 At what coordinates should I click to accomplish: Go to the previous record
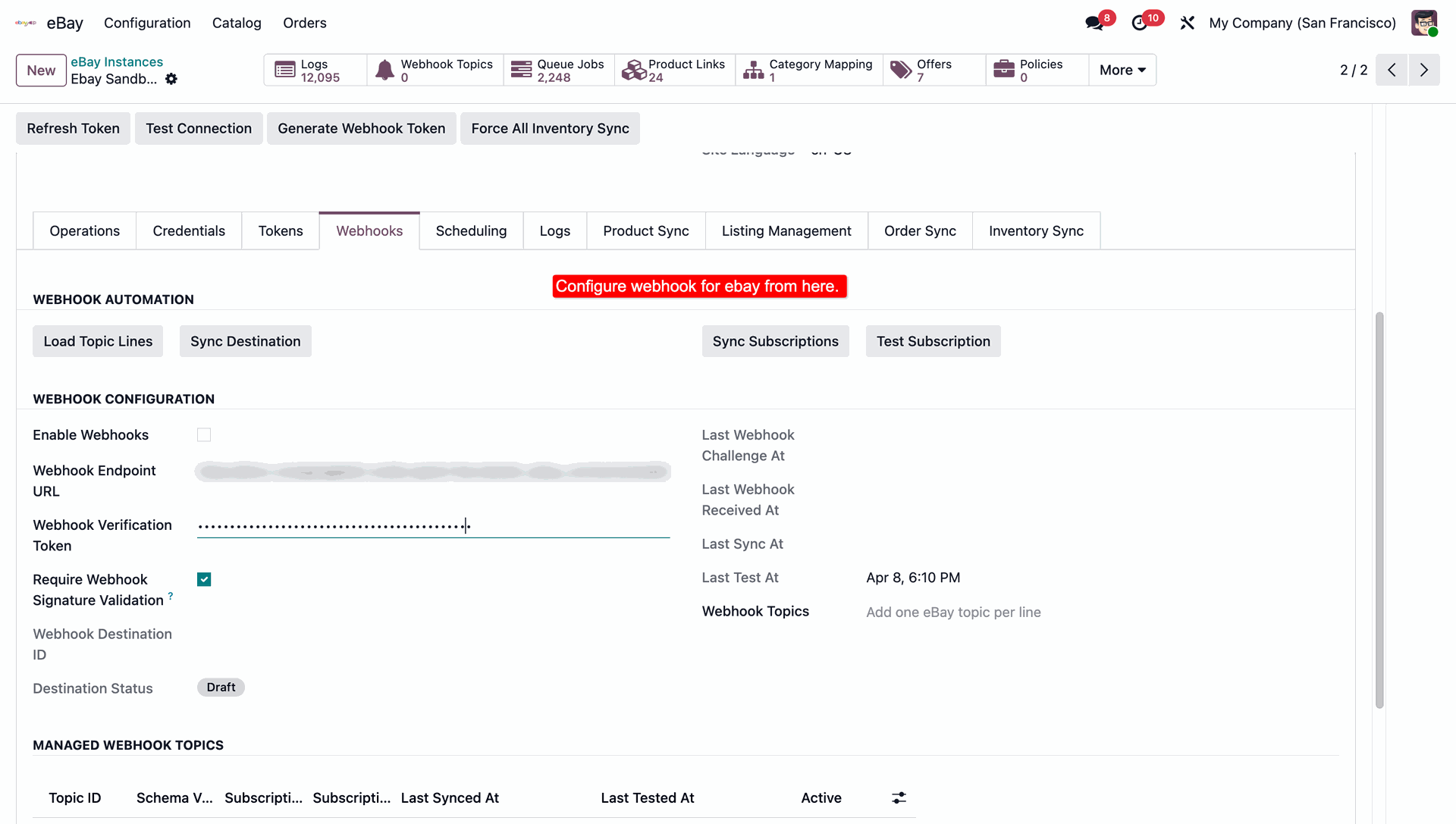(x=1392, y=70)
